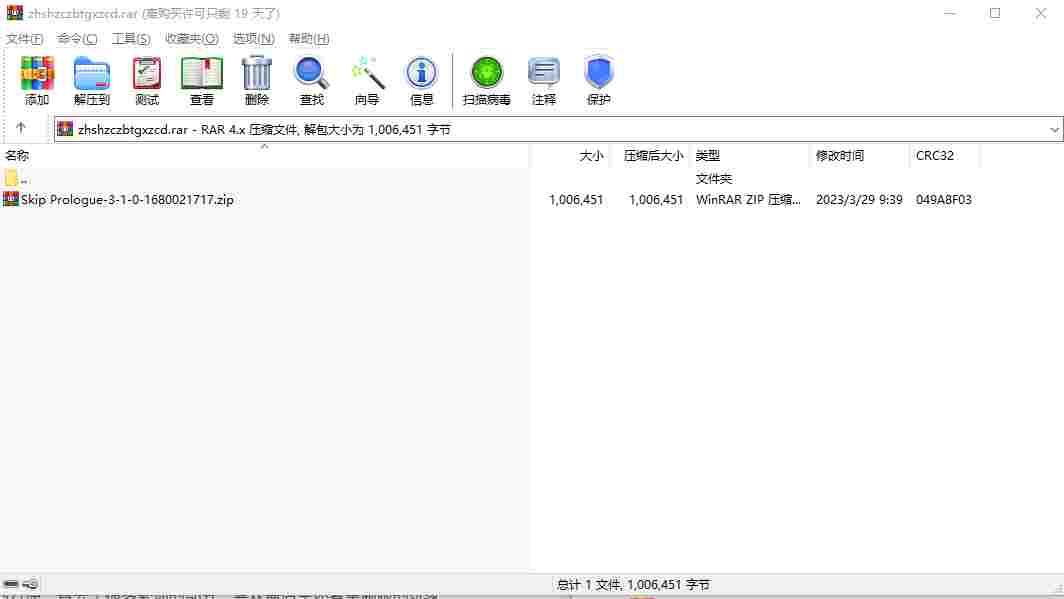Open the Find (查找) magnifier tool
1064x599 pixels.
(311, 81)
